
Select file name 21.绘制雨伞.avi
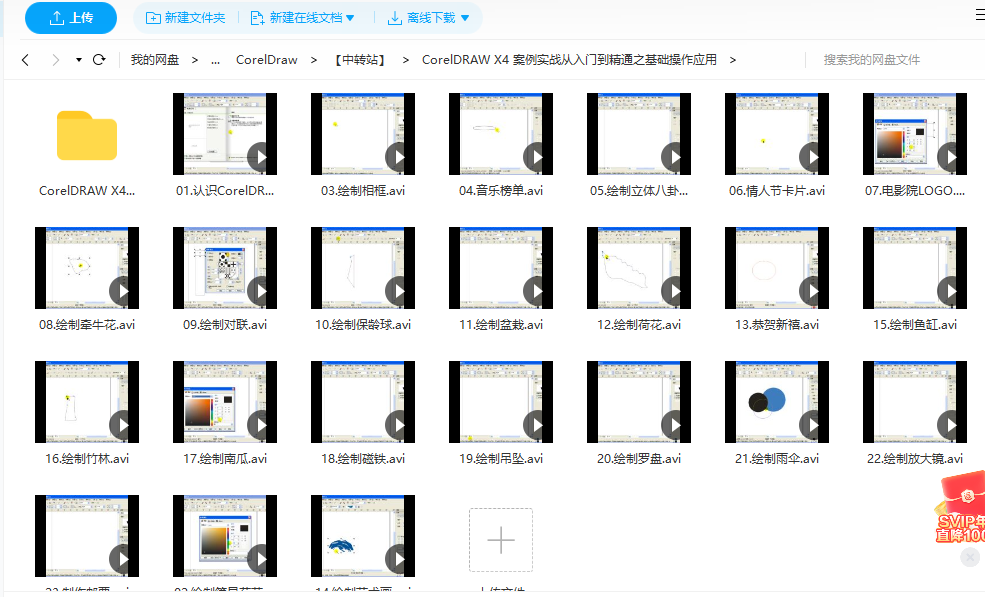[x=777, y=459]
